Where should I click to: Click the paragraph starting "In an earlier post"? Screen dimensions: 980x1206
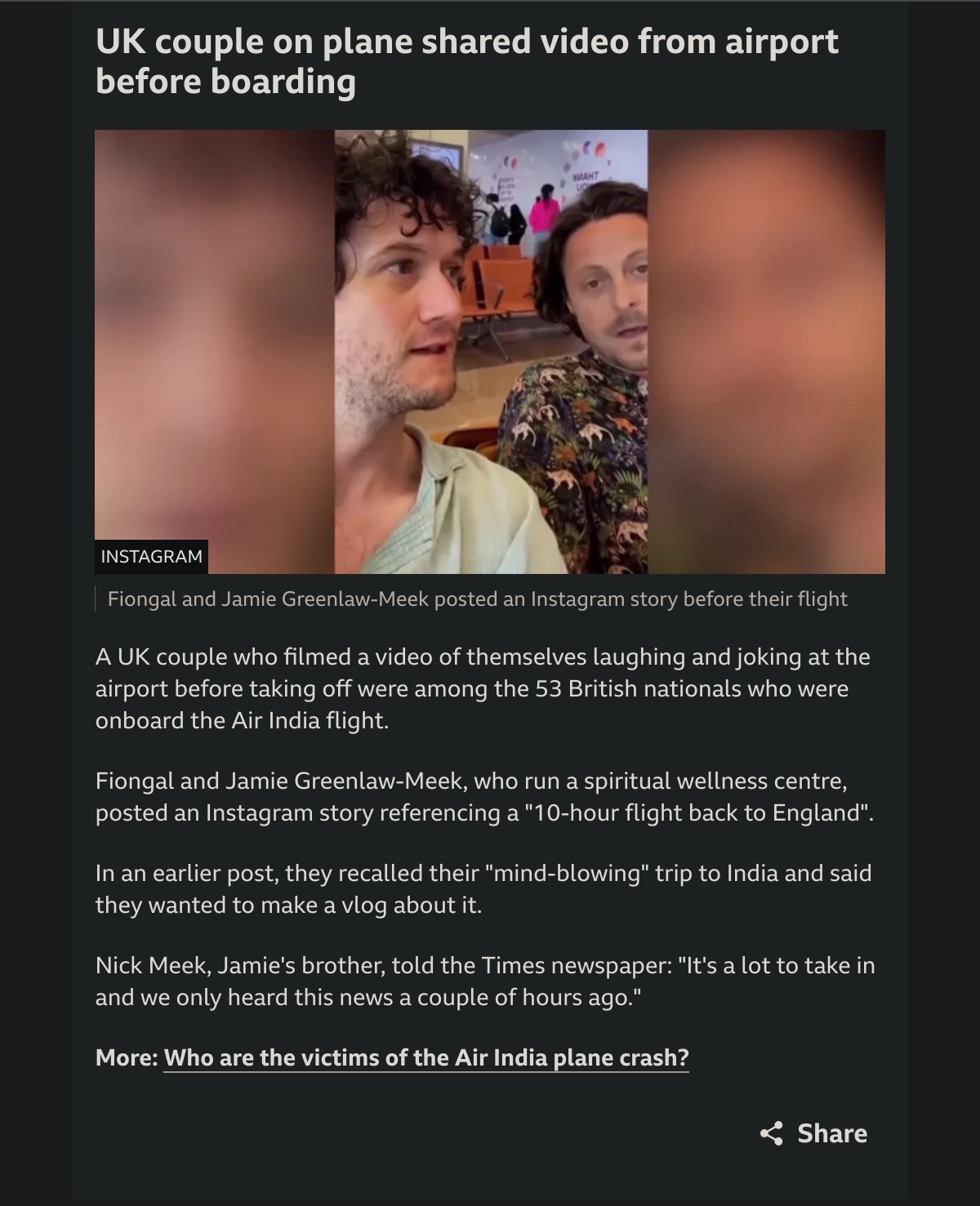[483, 889]
